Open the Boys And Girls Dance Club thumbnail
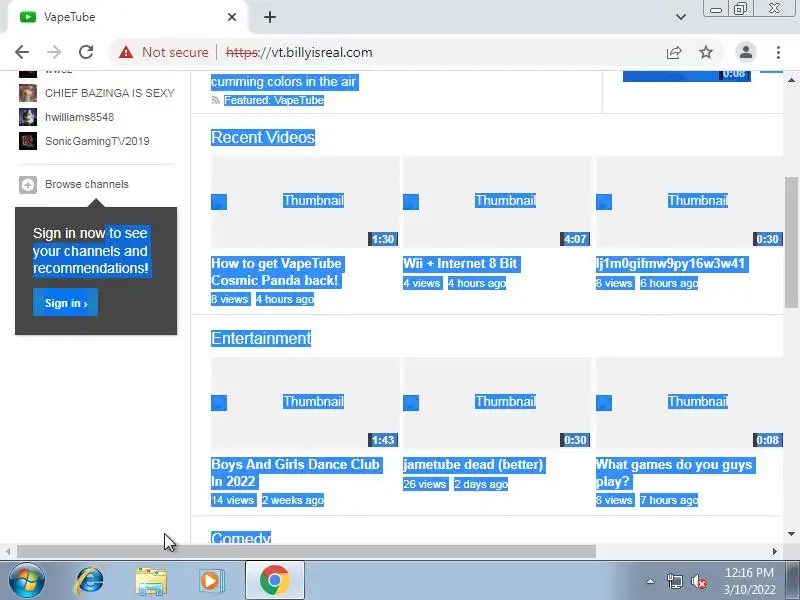This screenshot has height=600, width=800. click(305, 403)
